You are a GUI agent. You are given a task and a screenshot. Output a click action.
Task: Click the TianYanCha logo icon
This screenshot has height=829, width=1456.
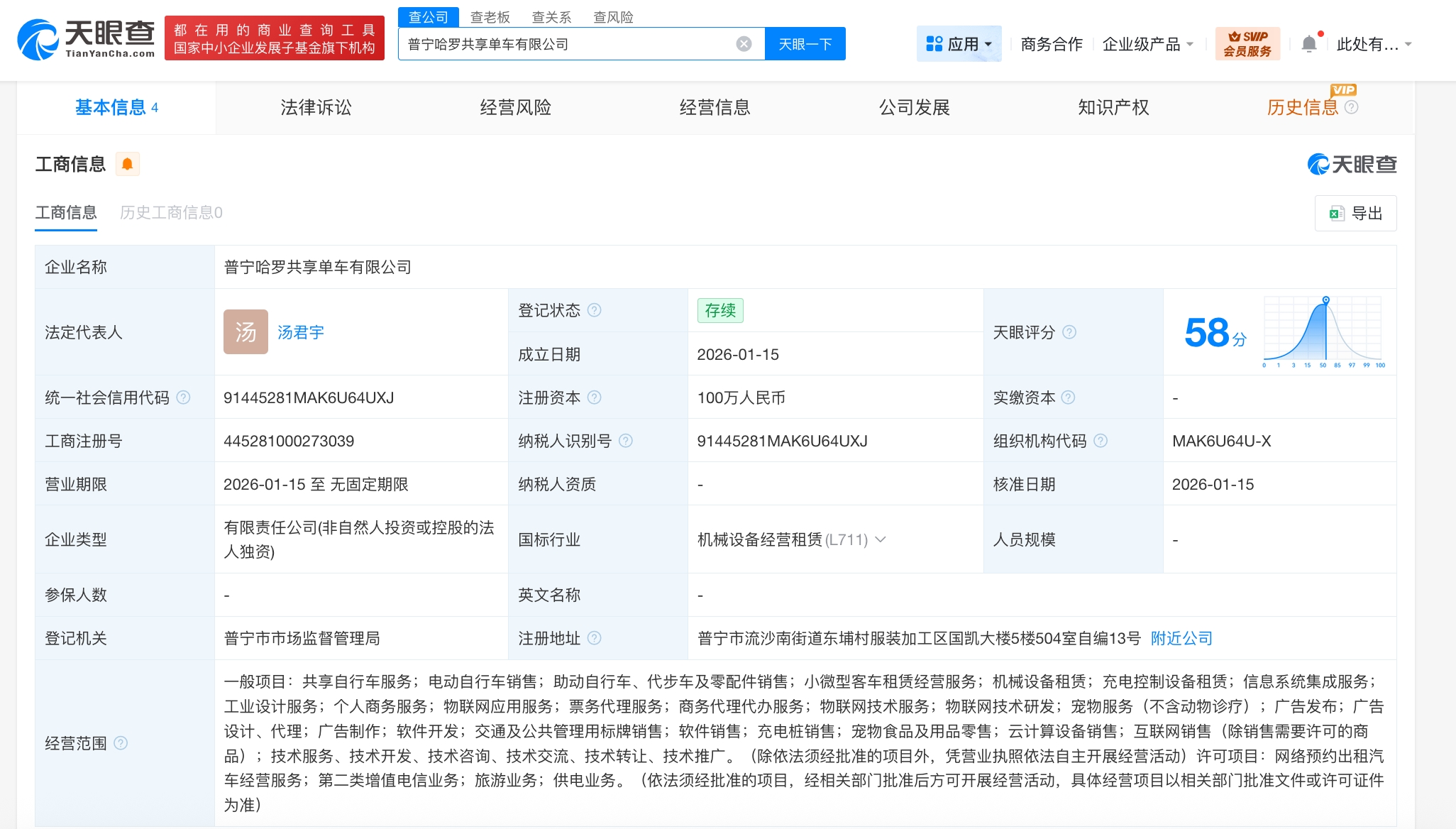tap(38, 39)
